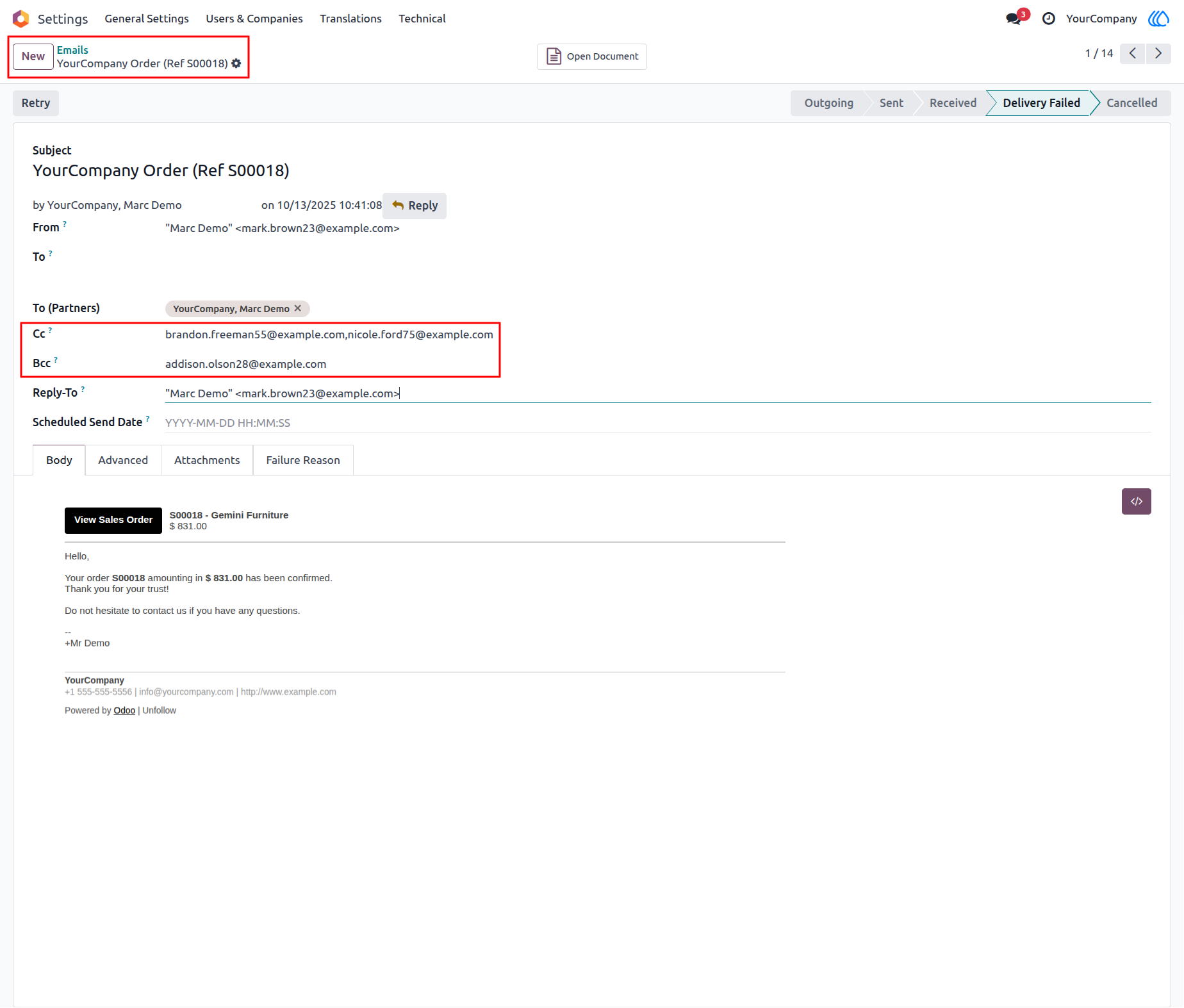Select the Body tab
This screenshot has height=1008, width=1184.
coord(59,460)
